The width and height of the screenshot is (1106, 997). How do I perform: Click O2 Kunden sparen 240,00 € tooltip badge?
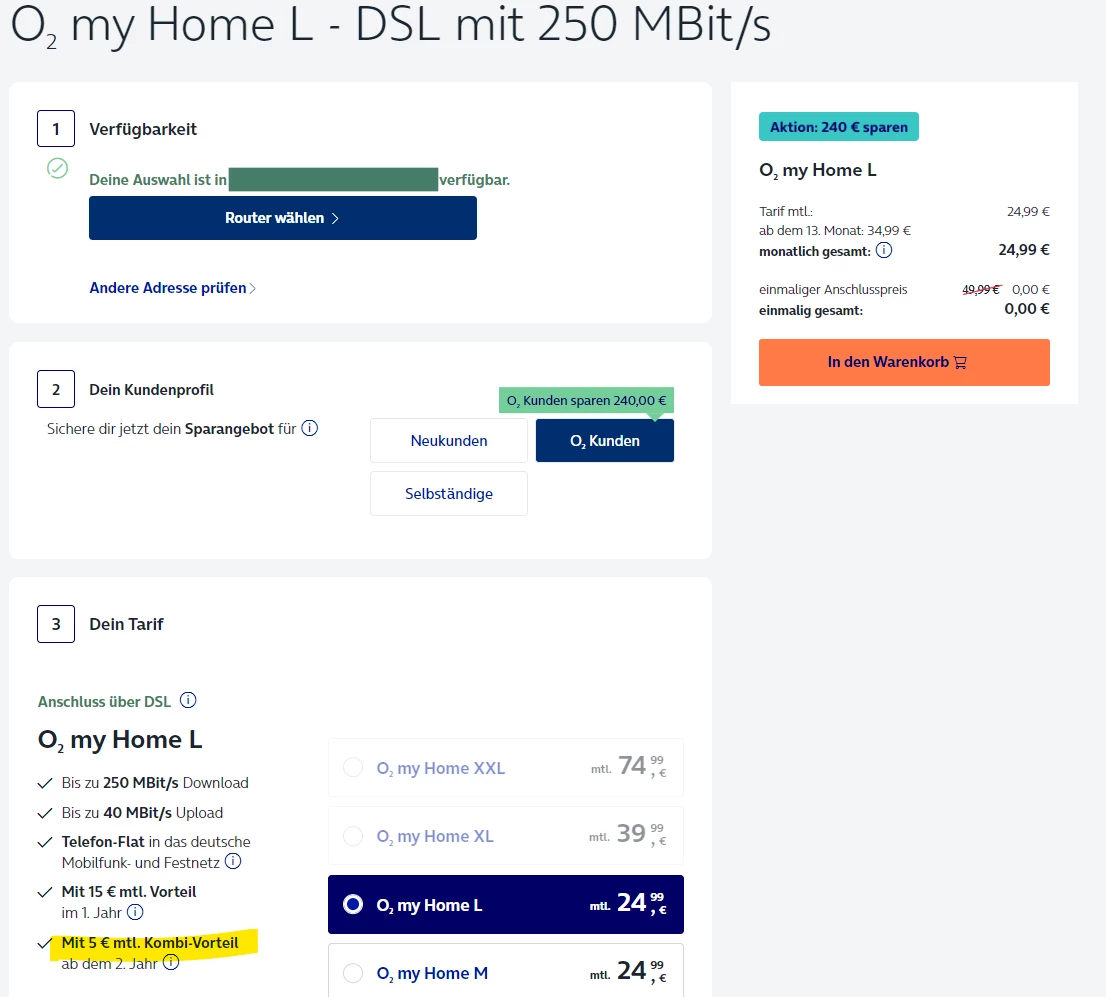coord(586,400)
